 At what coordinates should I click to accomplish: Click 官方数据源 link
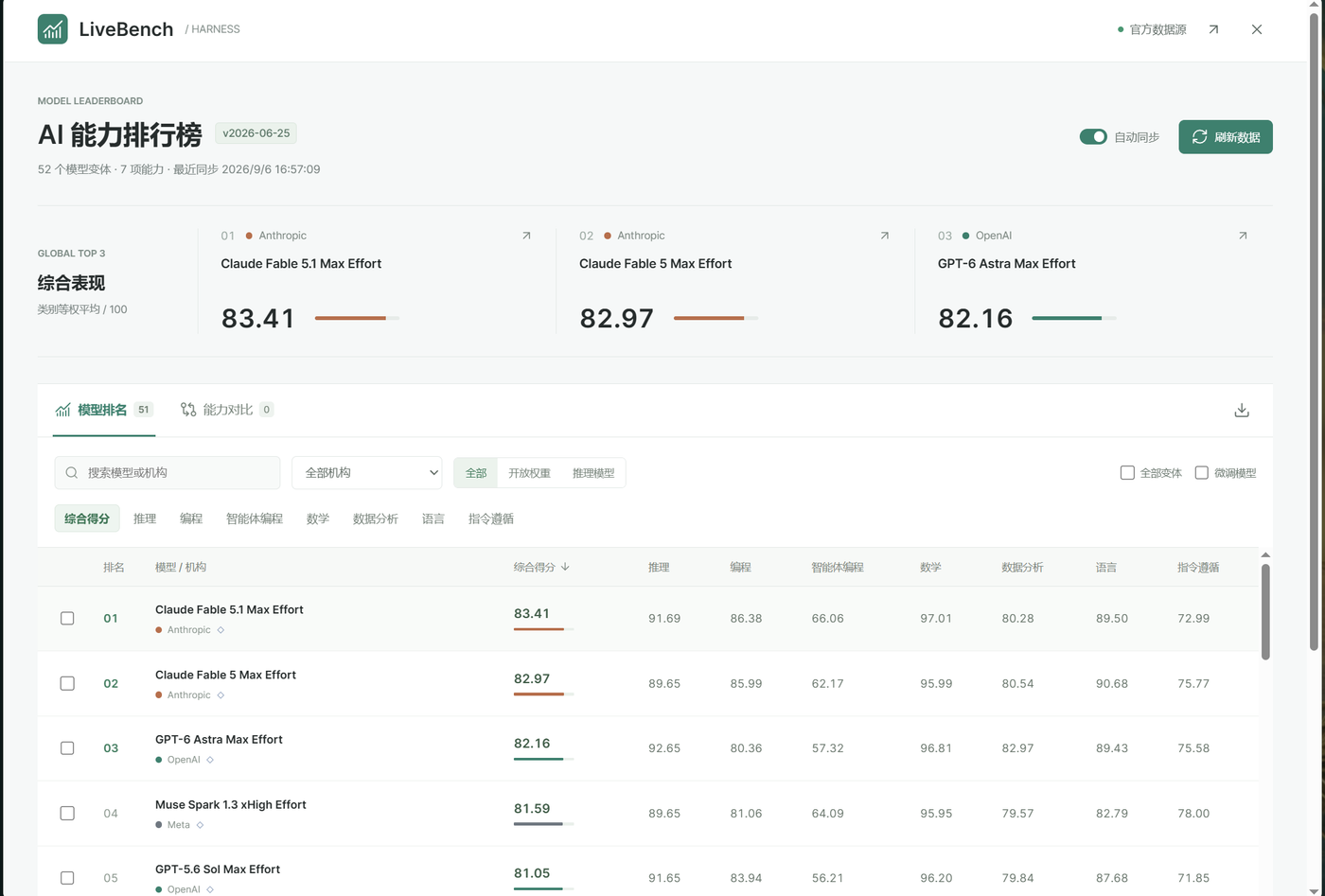(x=1152, y=29)
